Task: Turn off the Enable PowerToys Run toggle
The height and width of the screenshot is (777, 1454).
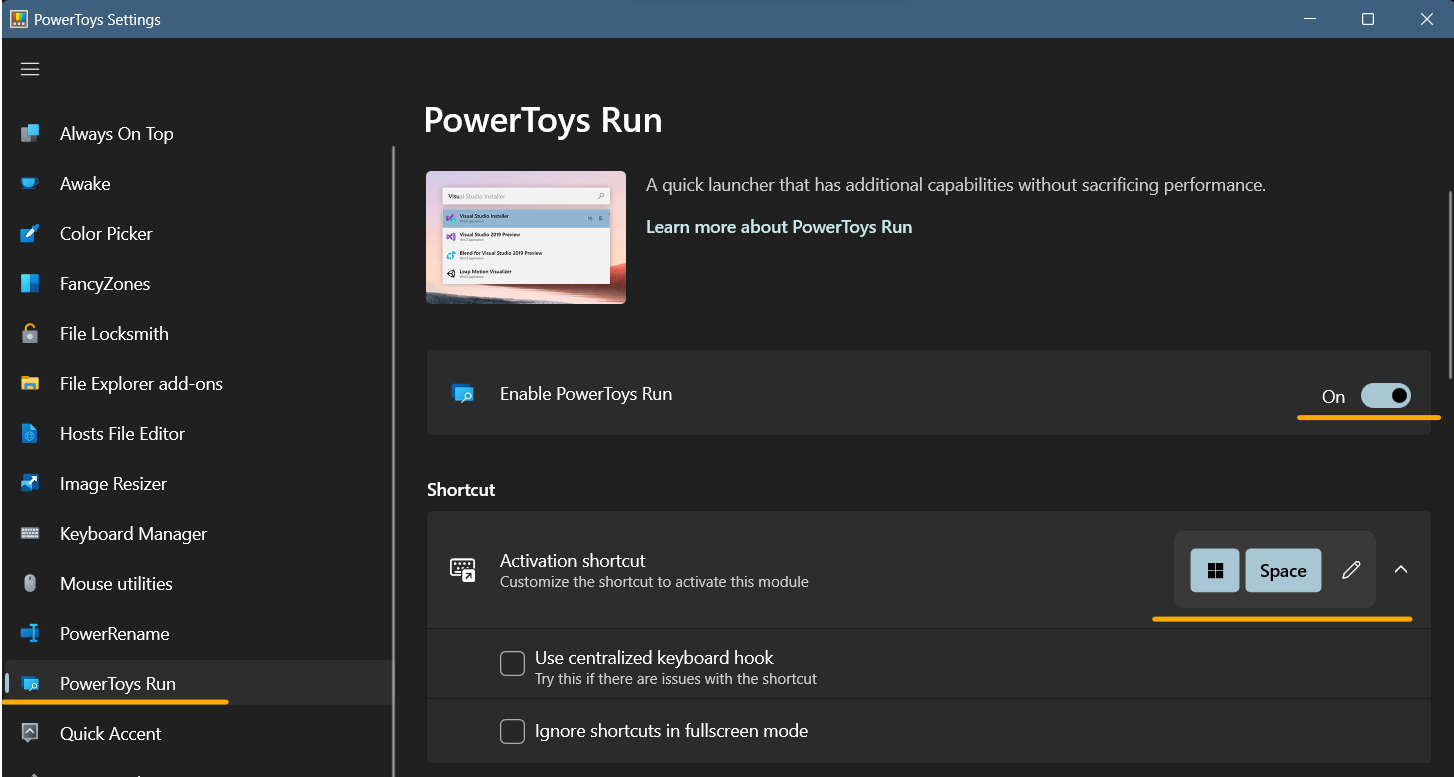Action: 1386,396
